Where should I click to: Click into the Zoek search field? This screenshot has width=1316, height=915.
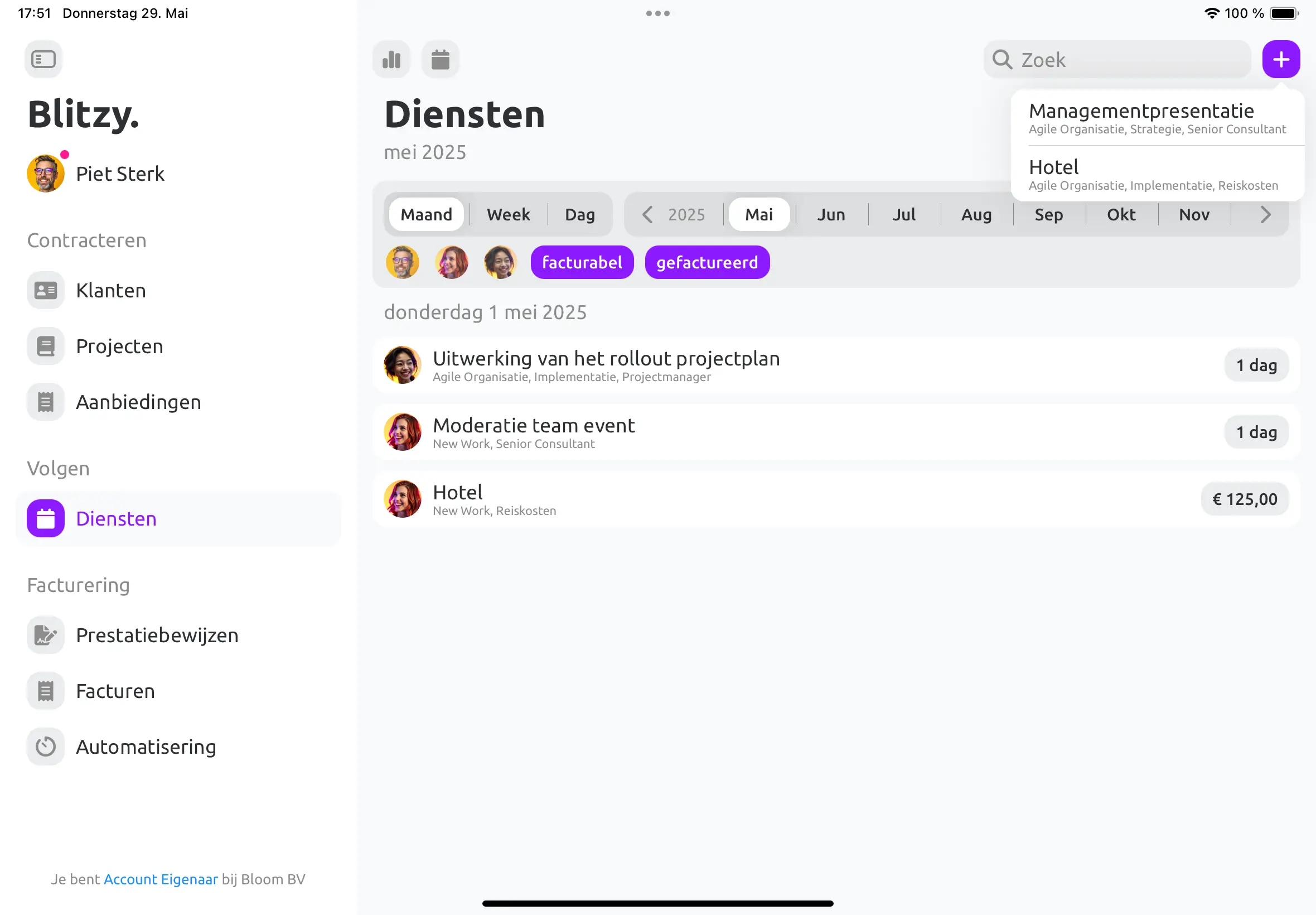click(x=1117, y=59)
